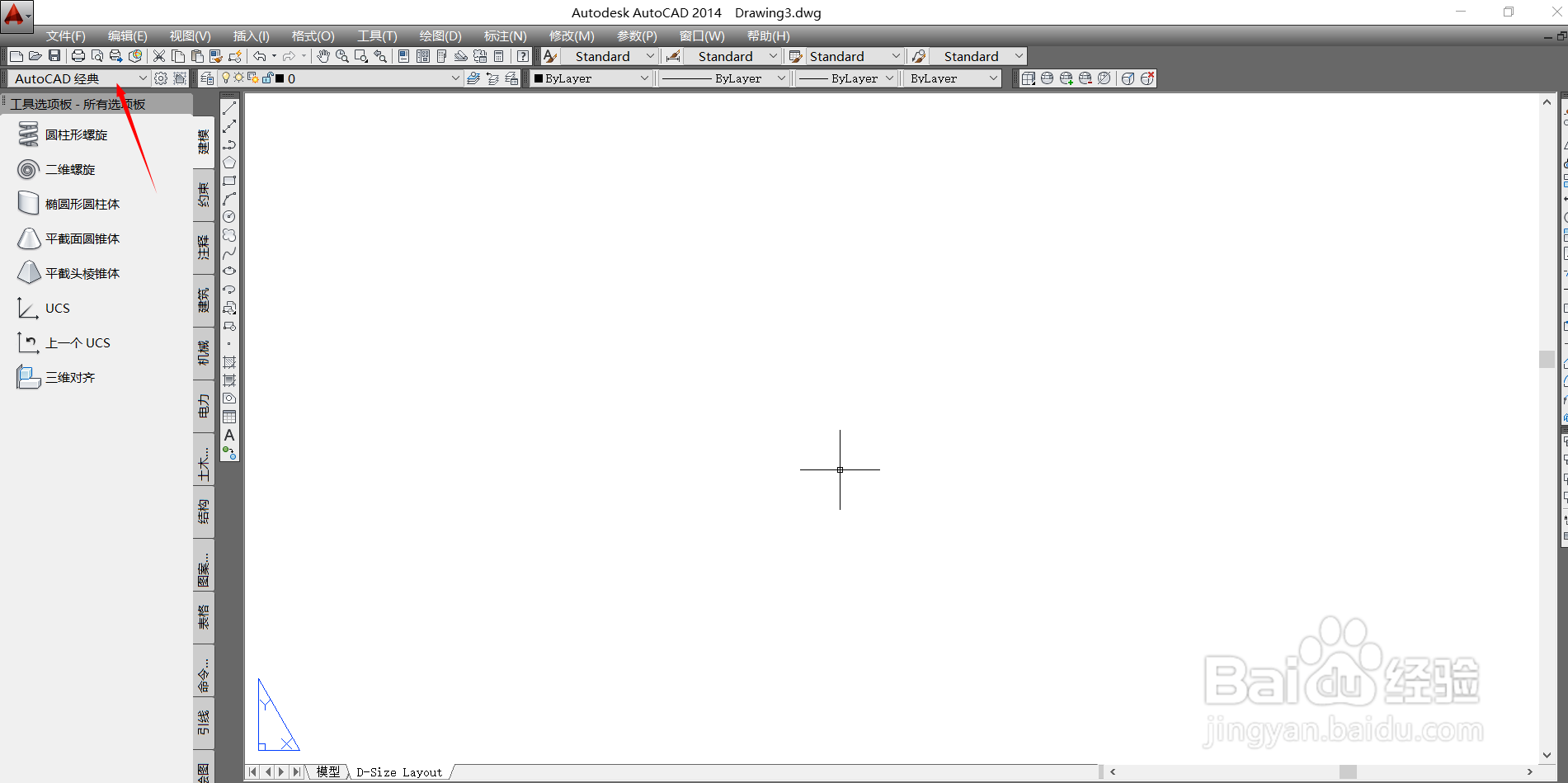Open the 帮助(H) menu
Viewport: 1568px width, 783px height.
click(768, 35)
